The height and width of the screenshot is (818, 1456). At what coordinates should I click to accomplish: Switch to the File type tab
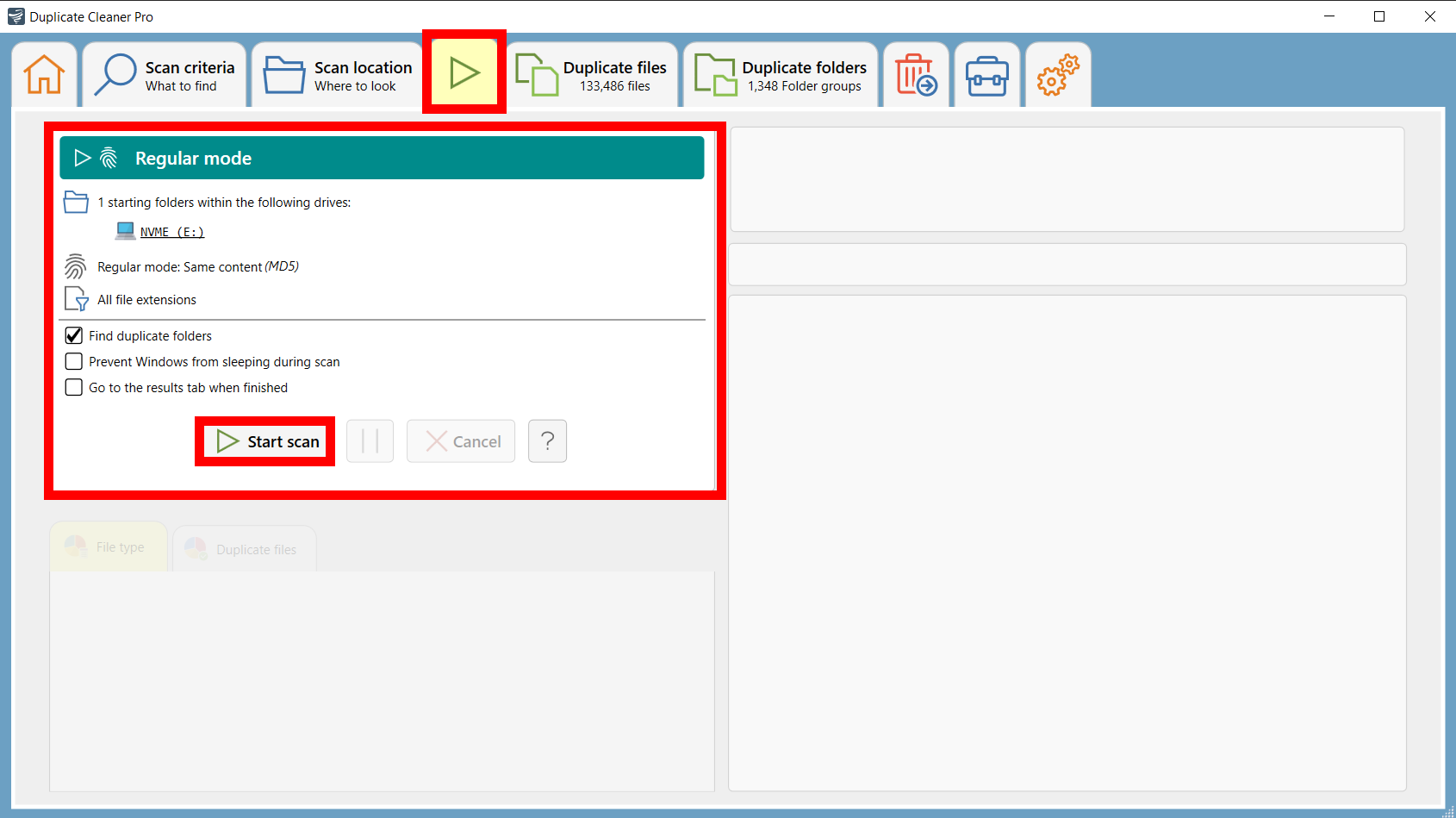pos(108,546)
